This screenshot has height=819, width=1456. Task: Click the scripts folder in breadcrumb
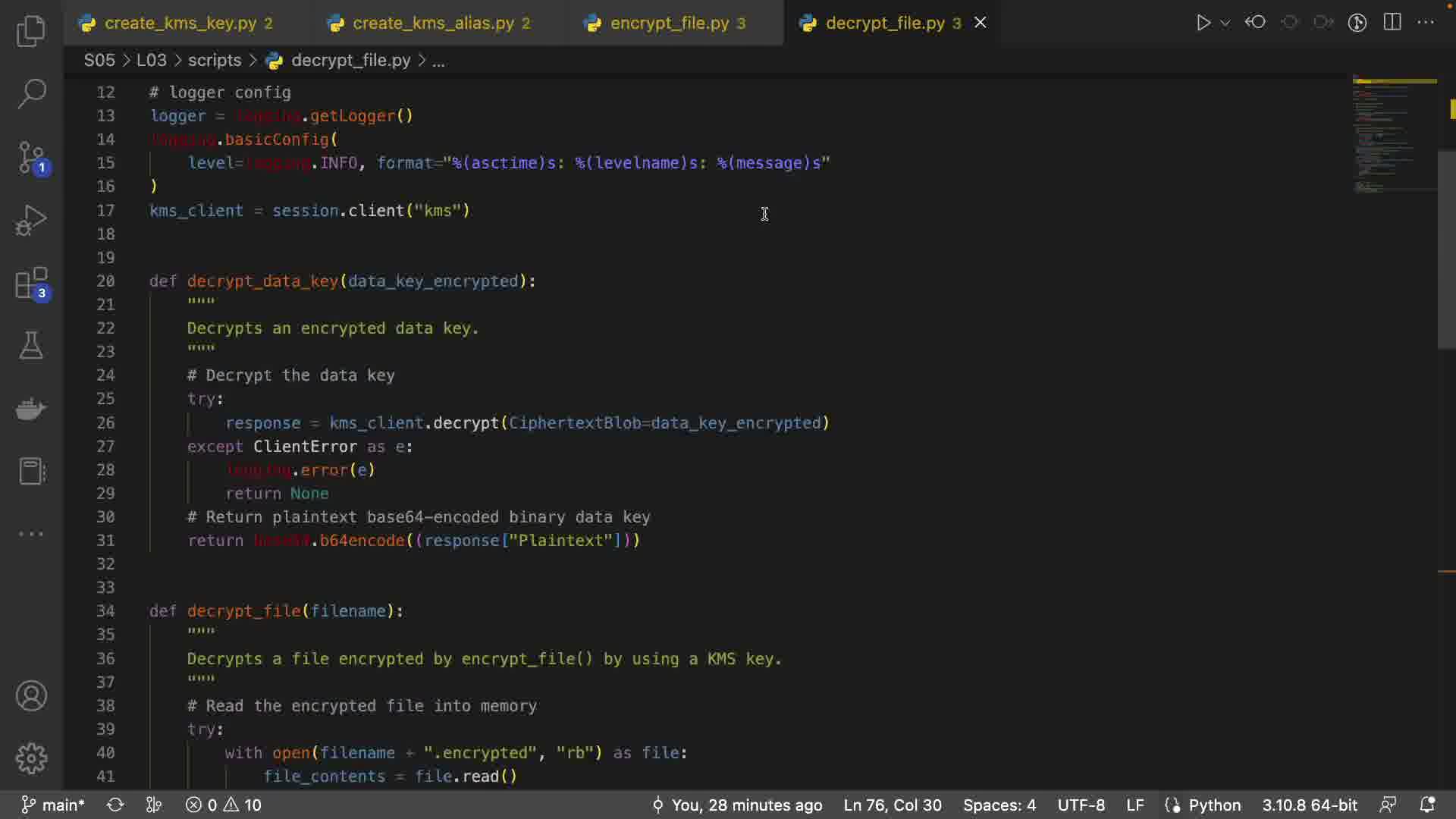215,60
